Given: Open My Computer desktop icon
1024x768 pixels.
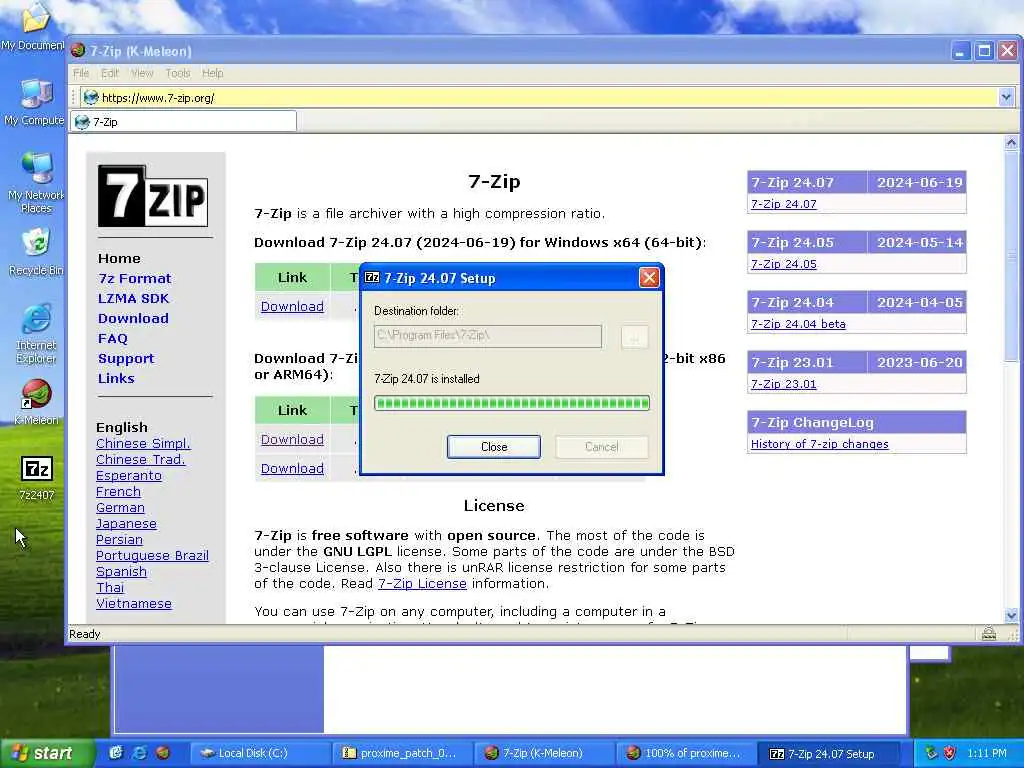Looking at the screenshot, I should pyautogui.click(x=36, y=101).
